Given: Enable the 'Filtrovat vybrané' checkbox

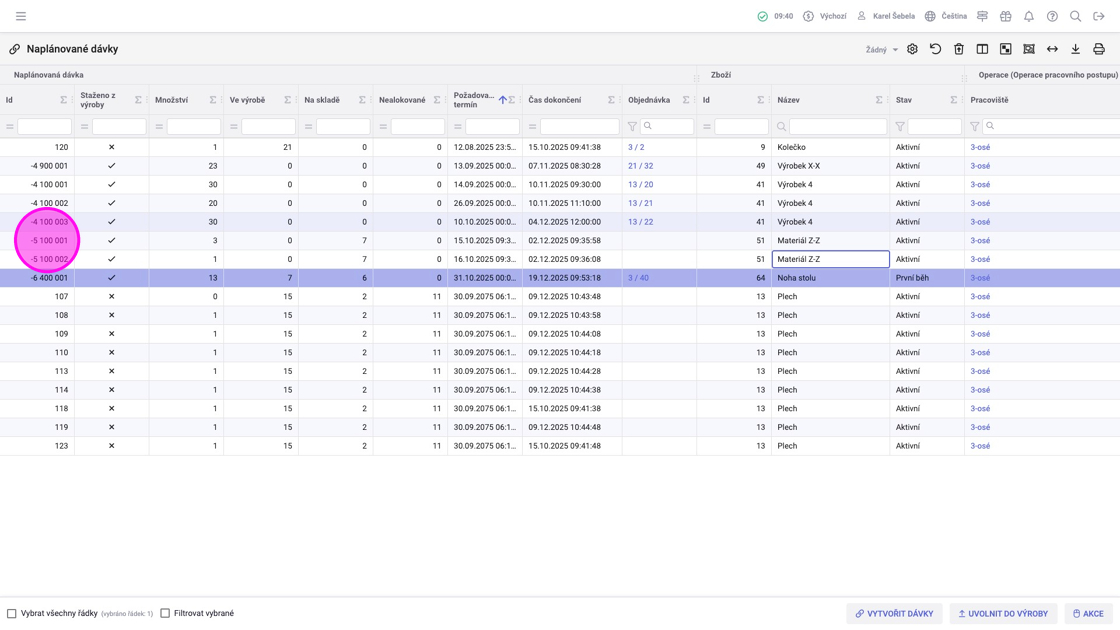Looking at the screenshot, I should click(x=165, y=613).
